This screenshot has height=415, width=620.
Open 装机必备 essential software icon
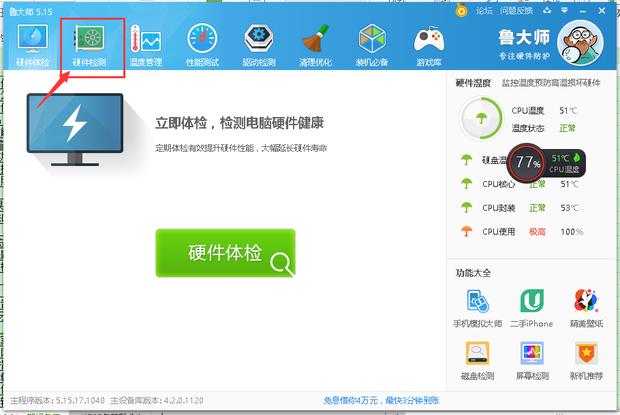pyautogui.click(x=373, y=44)
